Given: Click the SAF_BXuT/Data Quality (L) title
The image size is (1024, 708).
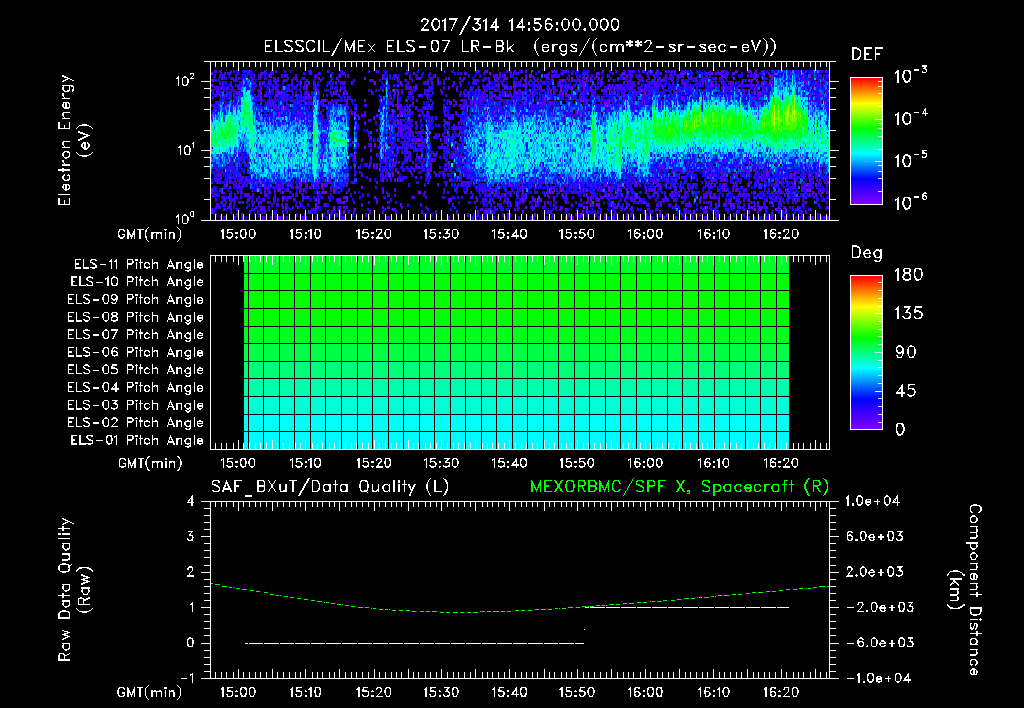Looking at the screenshot, I should coord(330,487).
